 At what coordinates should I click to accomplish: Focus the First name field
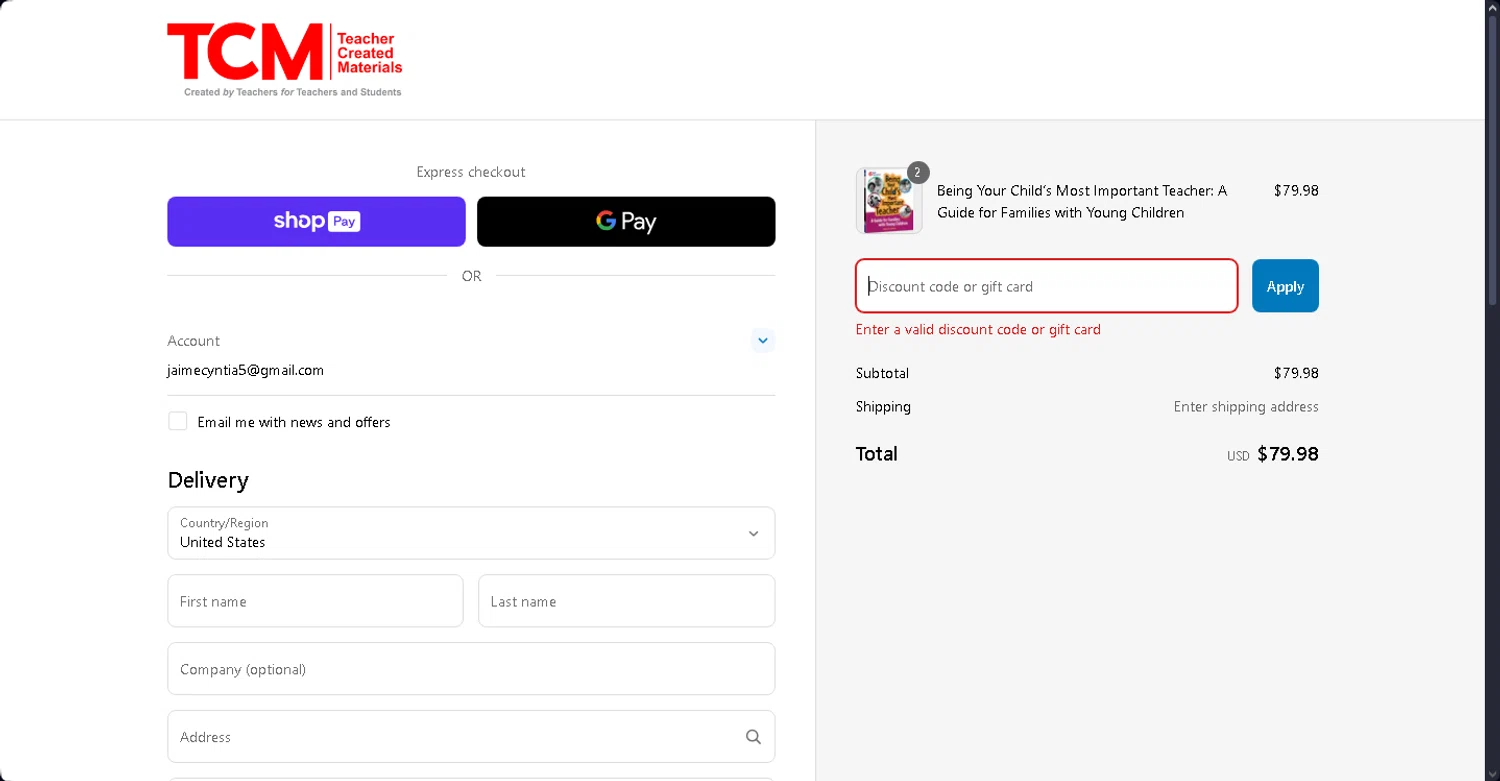point(315,601)
